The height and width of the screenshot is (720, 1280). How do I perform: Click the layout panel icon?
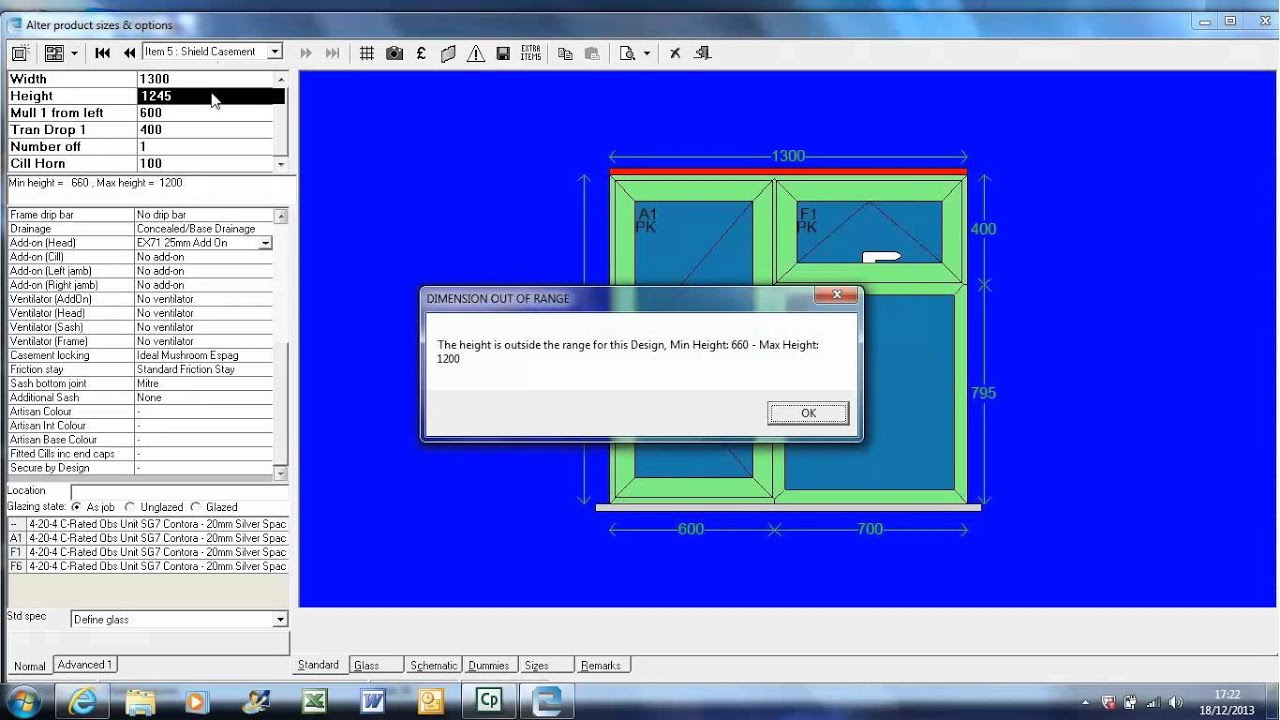pyautogui.click(x=54, y=53)
